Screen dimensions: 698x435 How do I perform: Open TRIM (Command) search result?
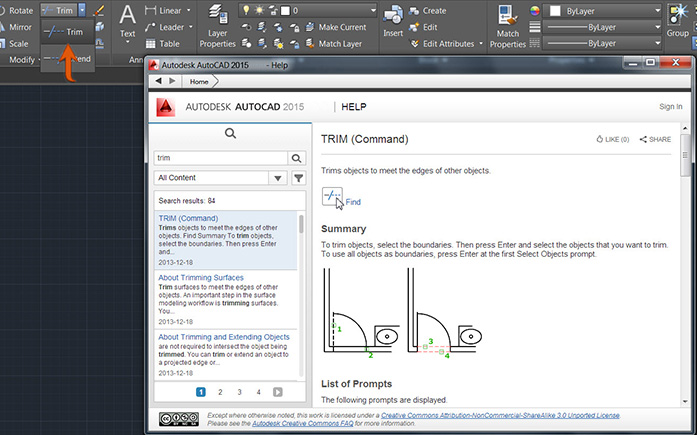(x=188, y=218)
